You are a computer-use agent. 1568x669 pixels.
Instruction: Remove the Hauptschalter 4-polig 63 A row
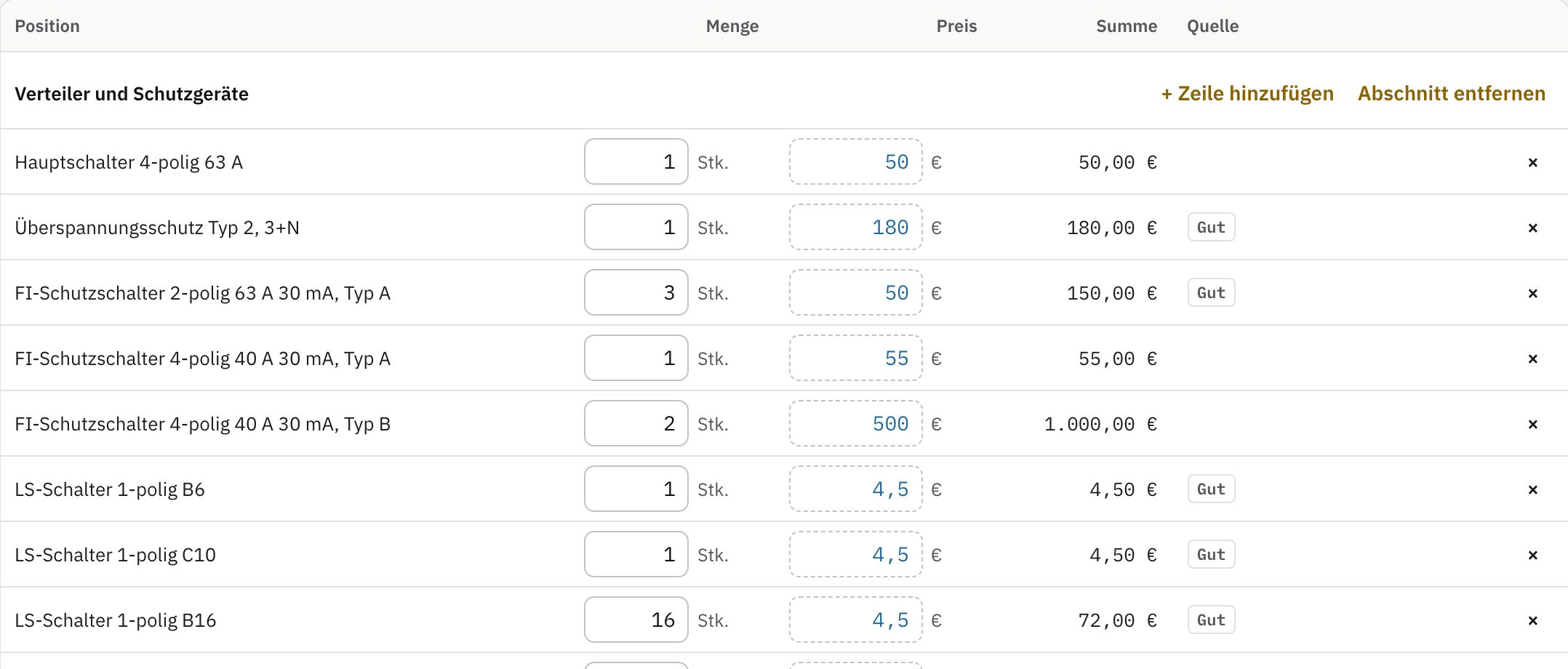click(1532, 162)
